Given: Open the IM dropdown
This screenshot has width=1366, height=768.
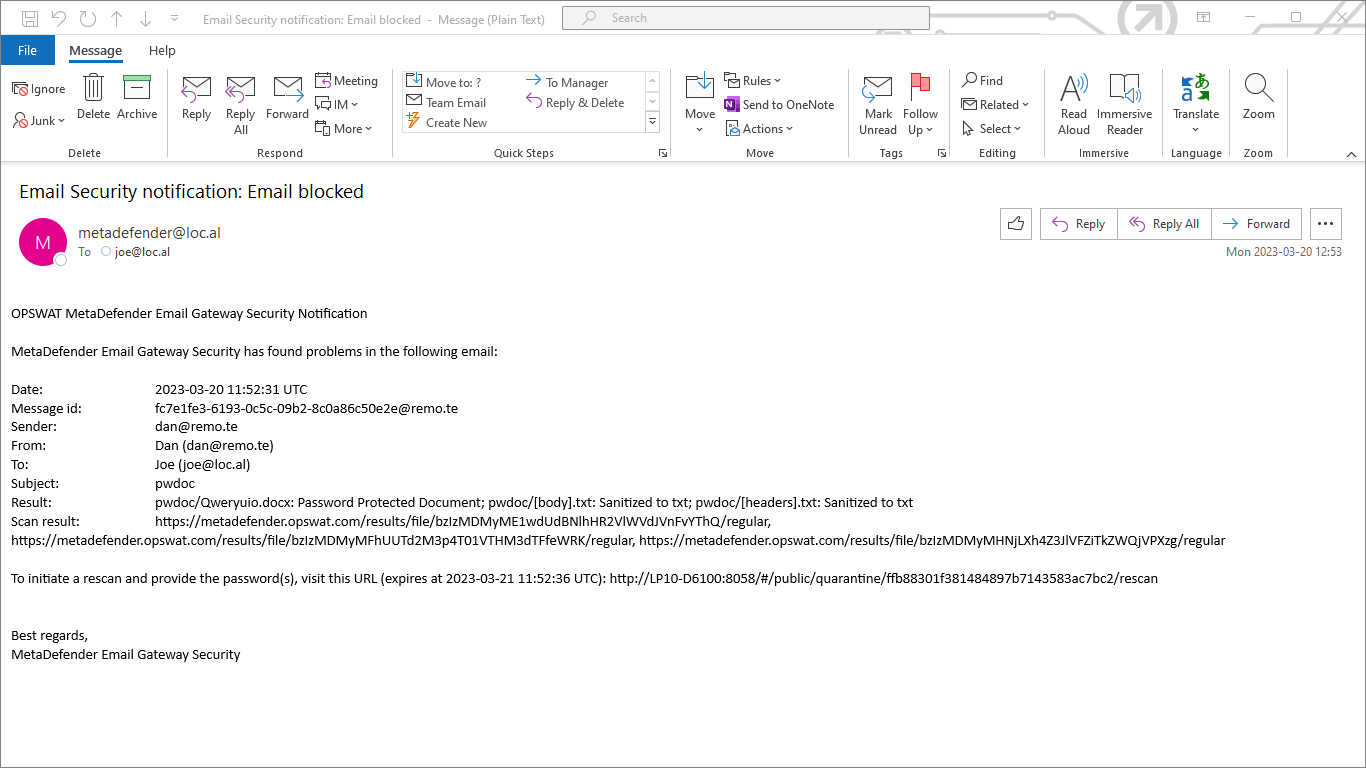Looking at the screenshot, I should click(337, 104).
